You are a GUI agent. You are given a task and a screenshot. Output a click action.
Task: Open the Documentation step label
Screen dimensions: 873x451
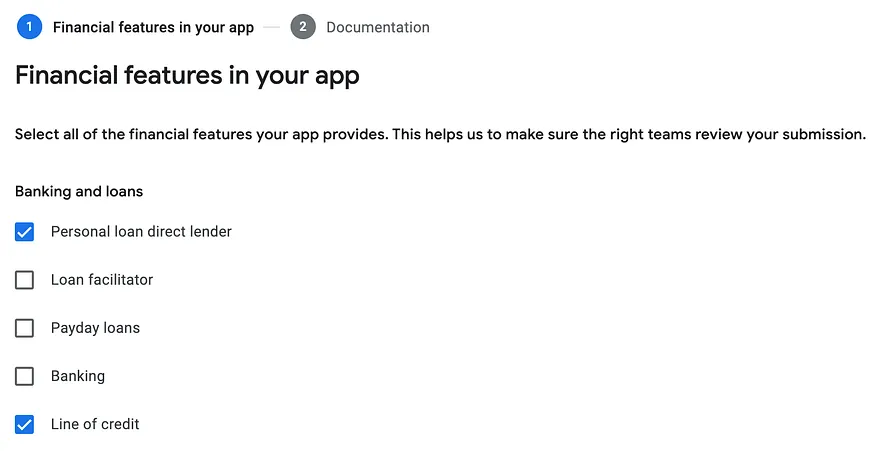click(377, 27)
